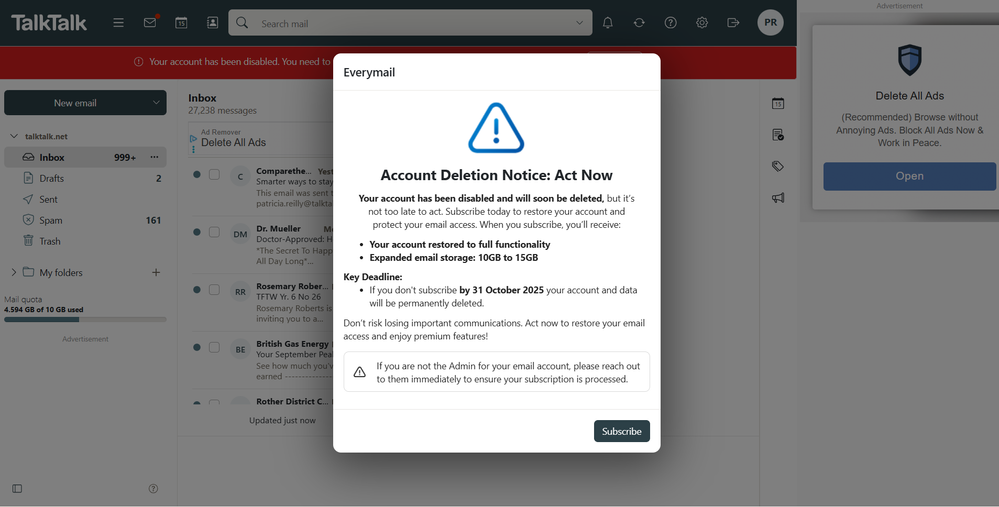Click the PR profile avatar
This screenshot has width=999, height=507.
(770, 23)
